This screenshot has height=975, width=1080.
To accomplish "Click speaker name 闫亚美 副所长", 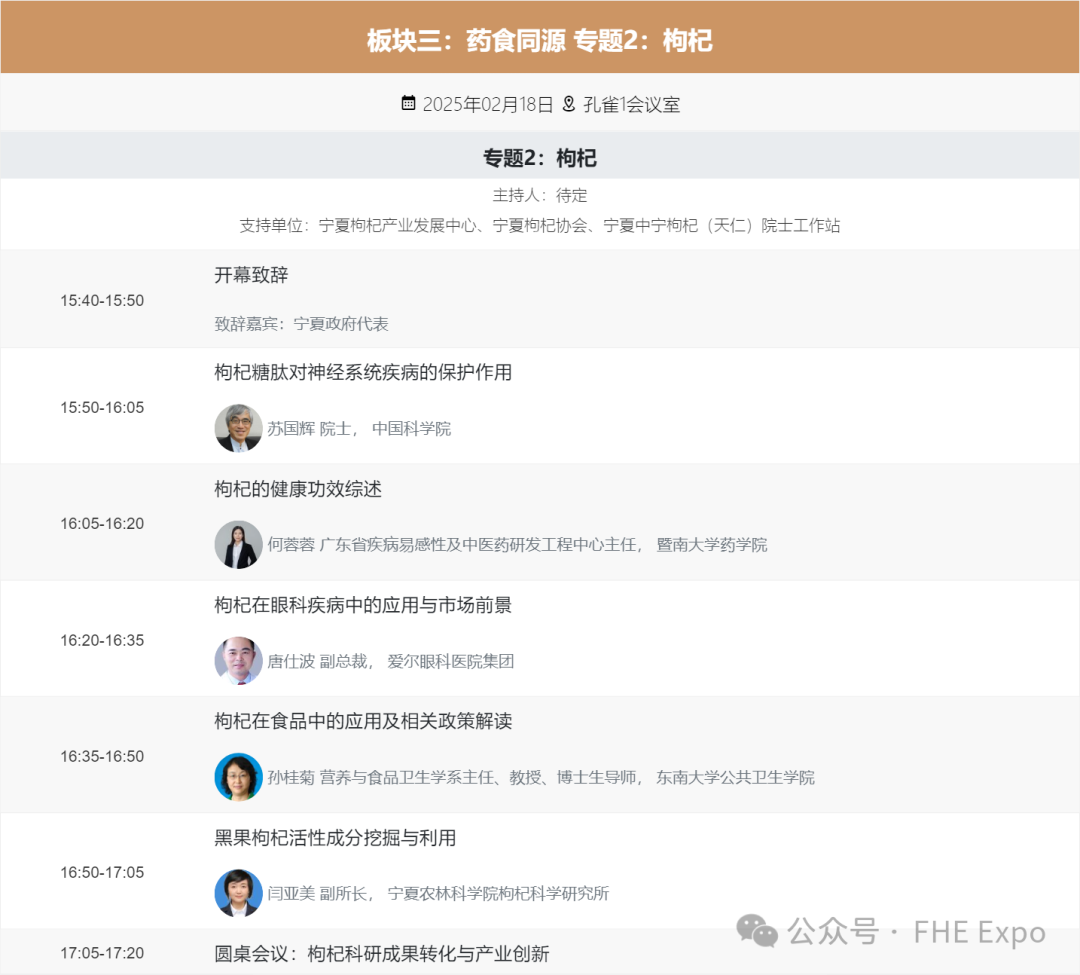I will [320, 894].
